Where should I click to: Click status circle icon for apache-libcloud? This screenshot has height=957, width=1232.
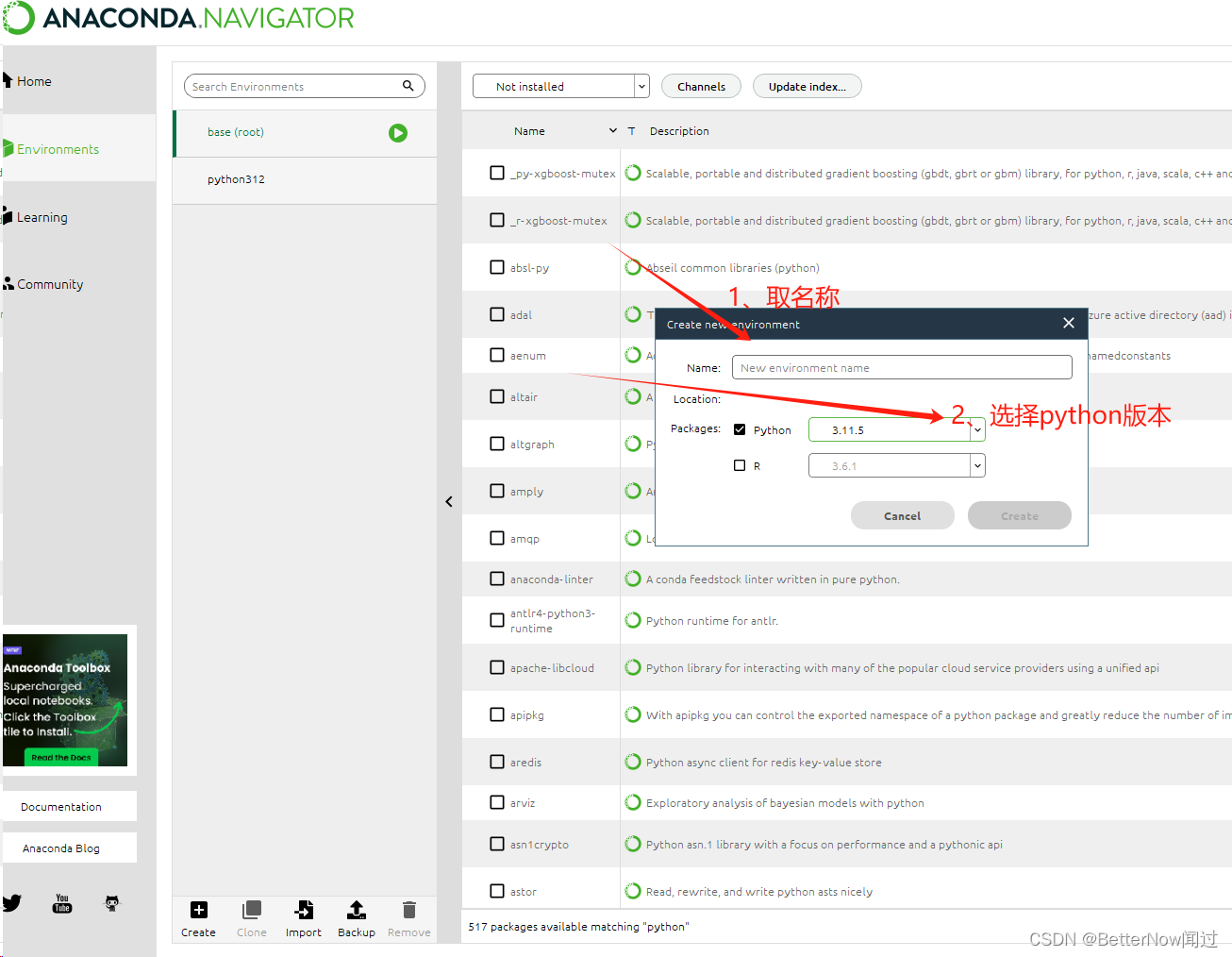point(633,667)
